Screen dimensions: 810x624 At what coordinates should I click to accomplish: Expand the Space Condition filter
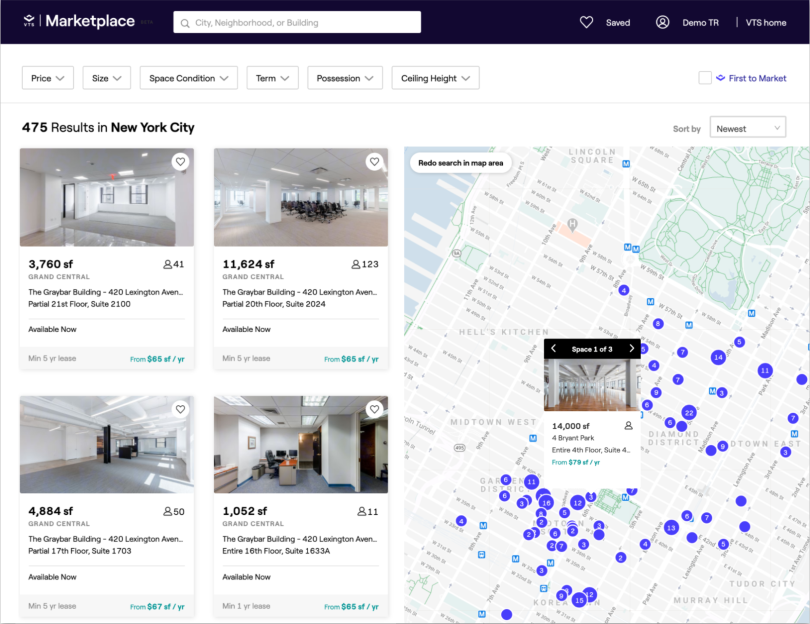(x=189, y=78)
